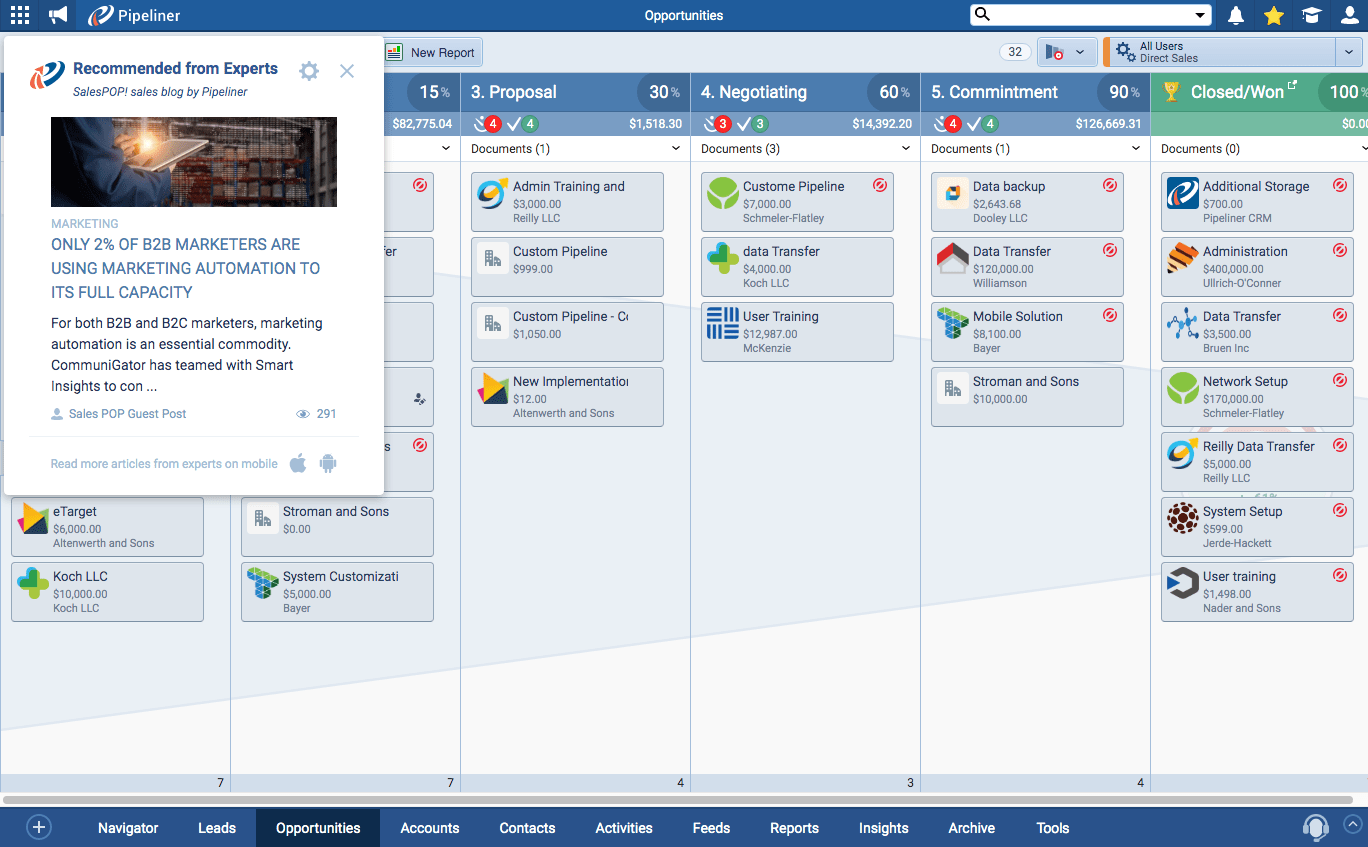Close the Recommended from Experts panel
The width and height of the screenshot is (1368, 847).
(347, 71)
